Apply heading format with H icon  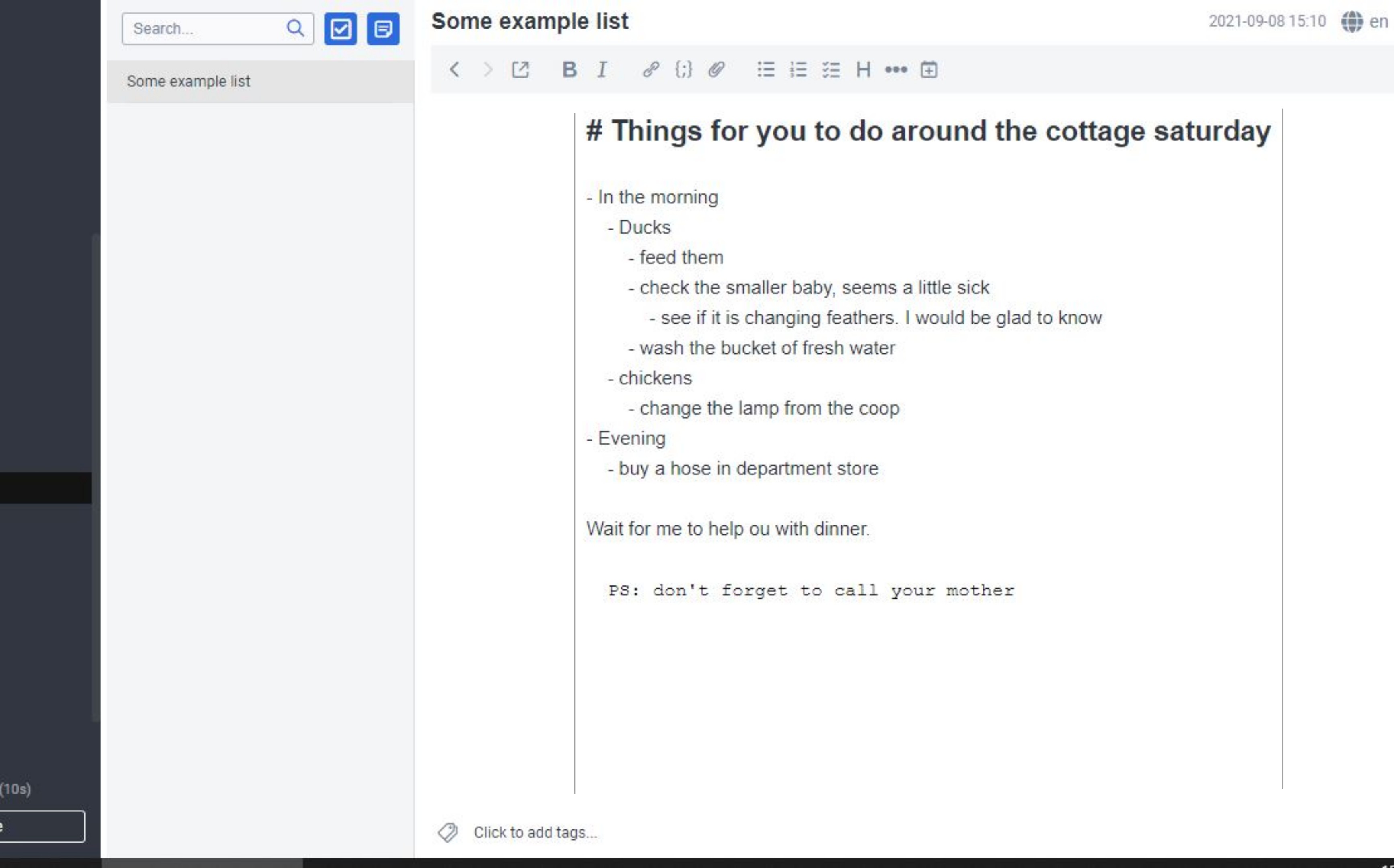[863, 70]
